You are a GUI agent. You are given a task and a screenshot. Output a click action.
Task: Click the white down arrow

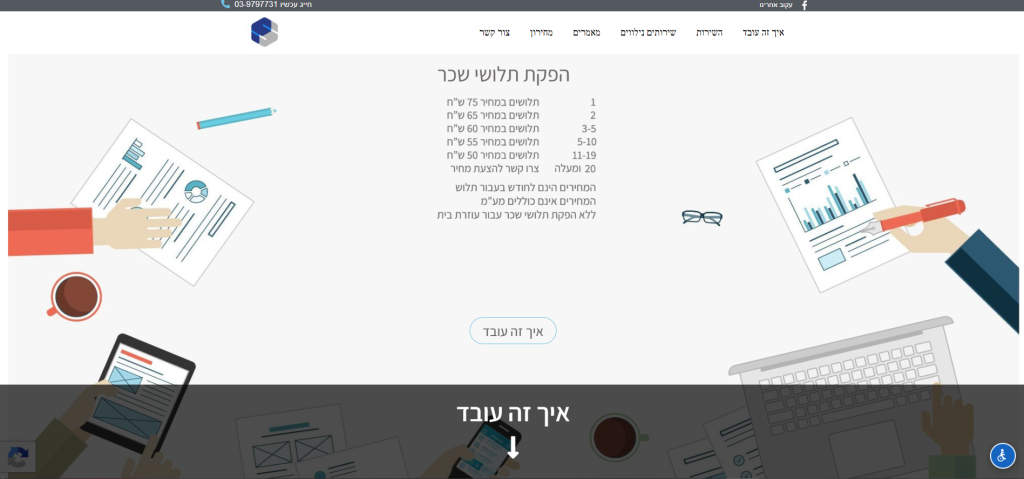pos(513,447)
